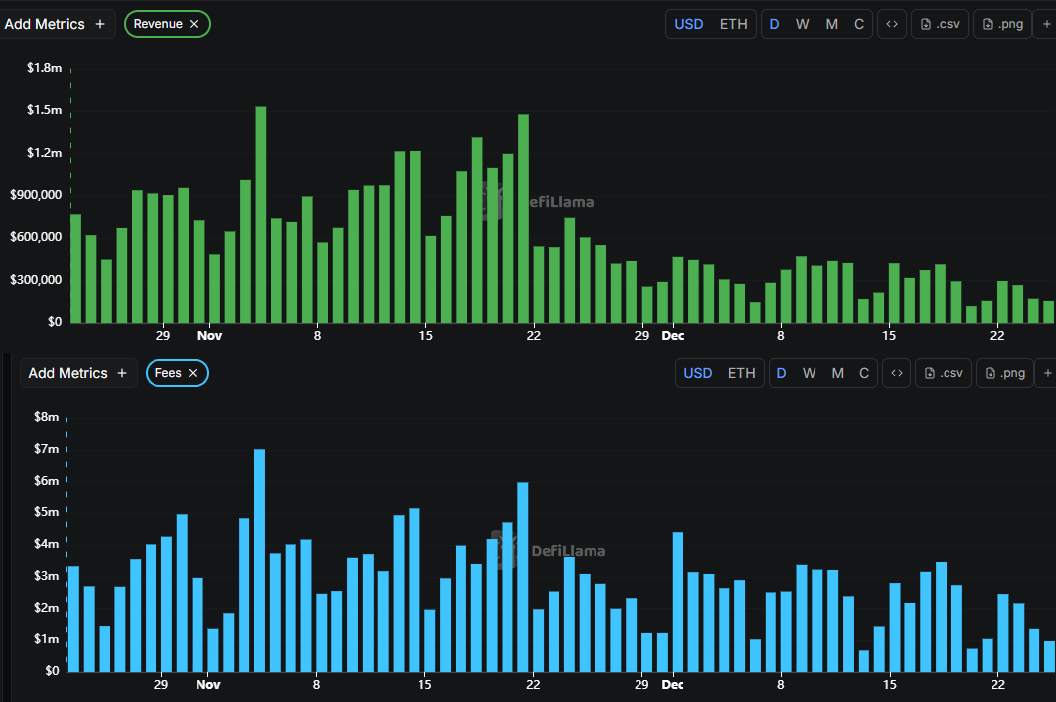
Task: Select ETH in the Revenue chart
Action: pos(733,24)
